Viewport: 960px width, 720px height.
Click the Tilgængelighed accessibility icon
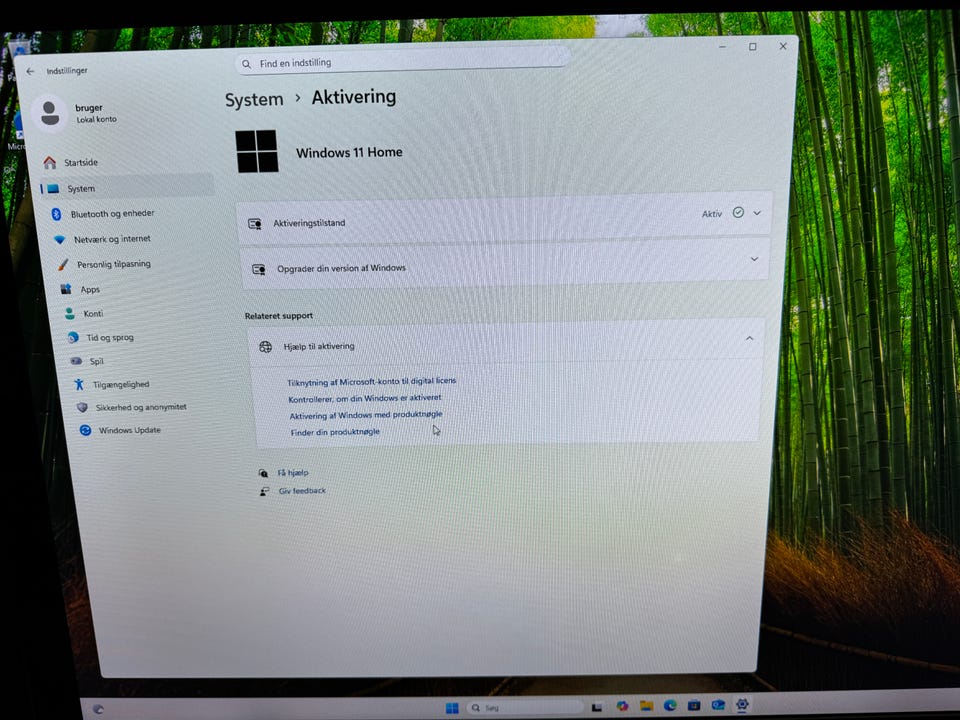click(79, 384)
